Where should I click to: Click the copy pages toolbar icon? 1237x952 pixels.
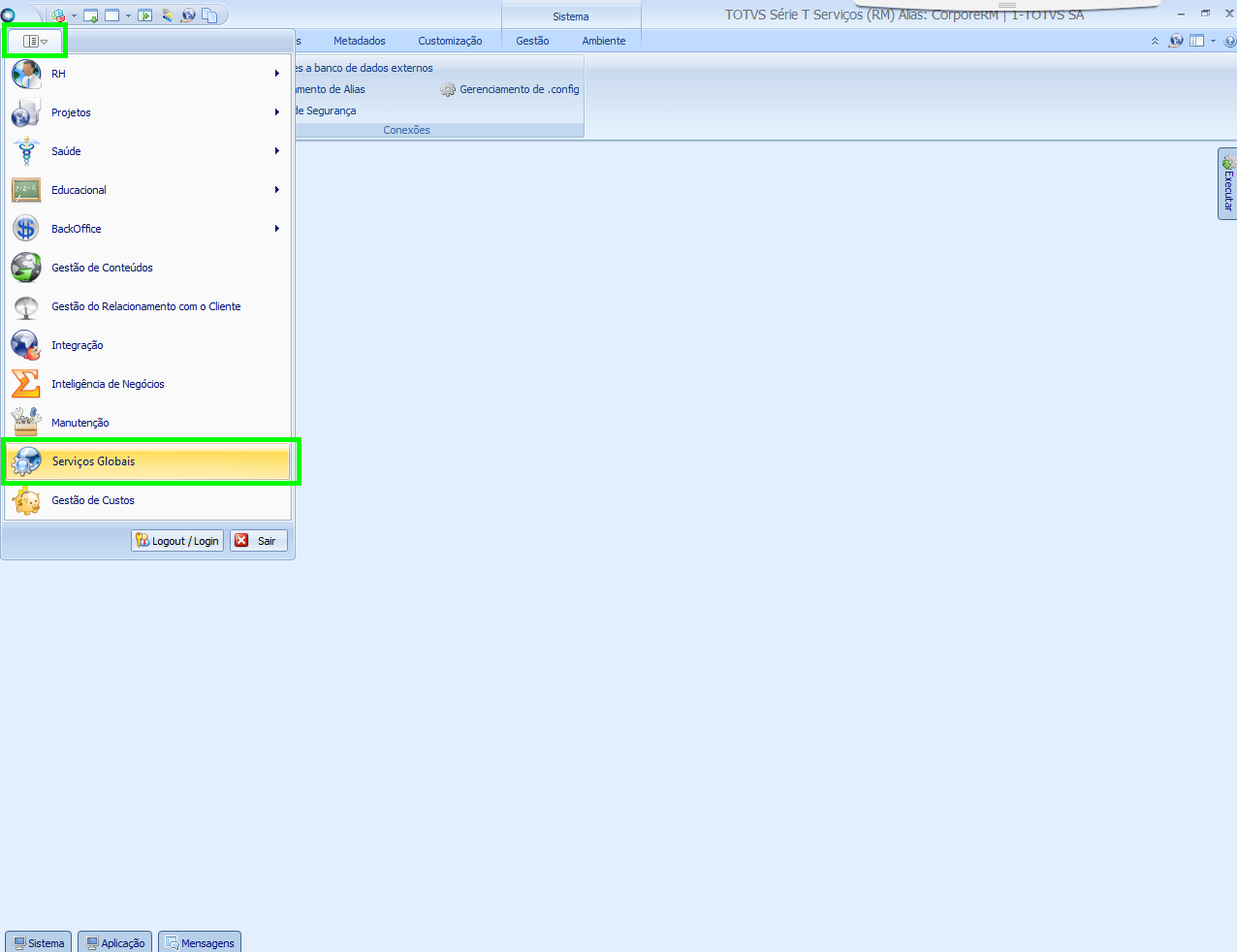(209, 16)
